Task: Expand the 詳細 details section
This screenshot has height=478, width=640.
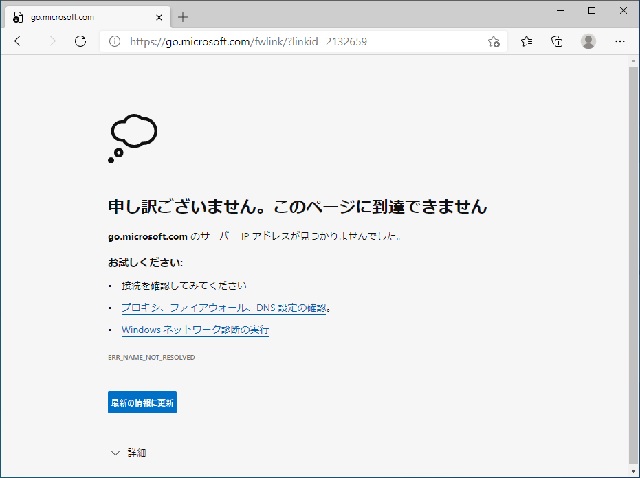Action: point(129,453)
